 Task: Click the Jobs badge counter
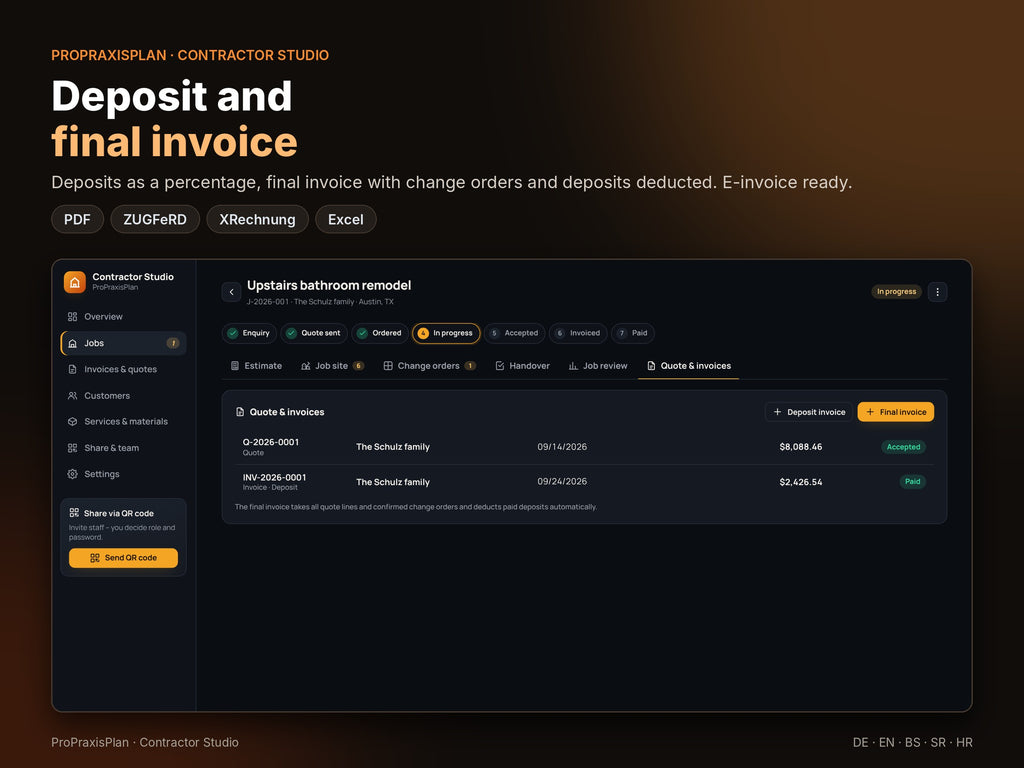[173, 343]
